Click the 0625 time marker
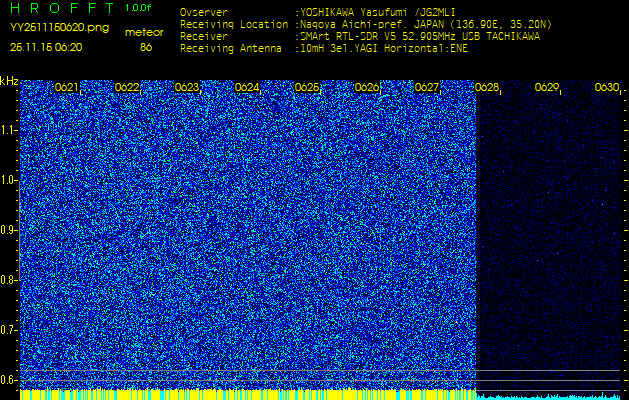The image size is (629, 400). click(307, 87)
